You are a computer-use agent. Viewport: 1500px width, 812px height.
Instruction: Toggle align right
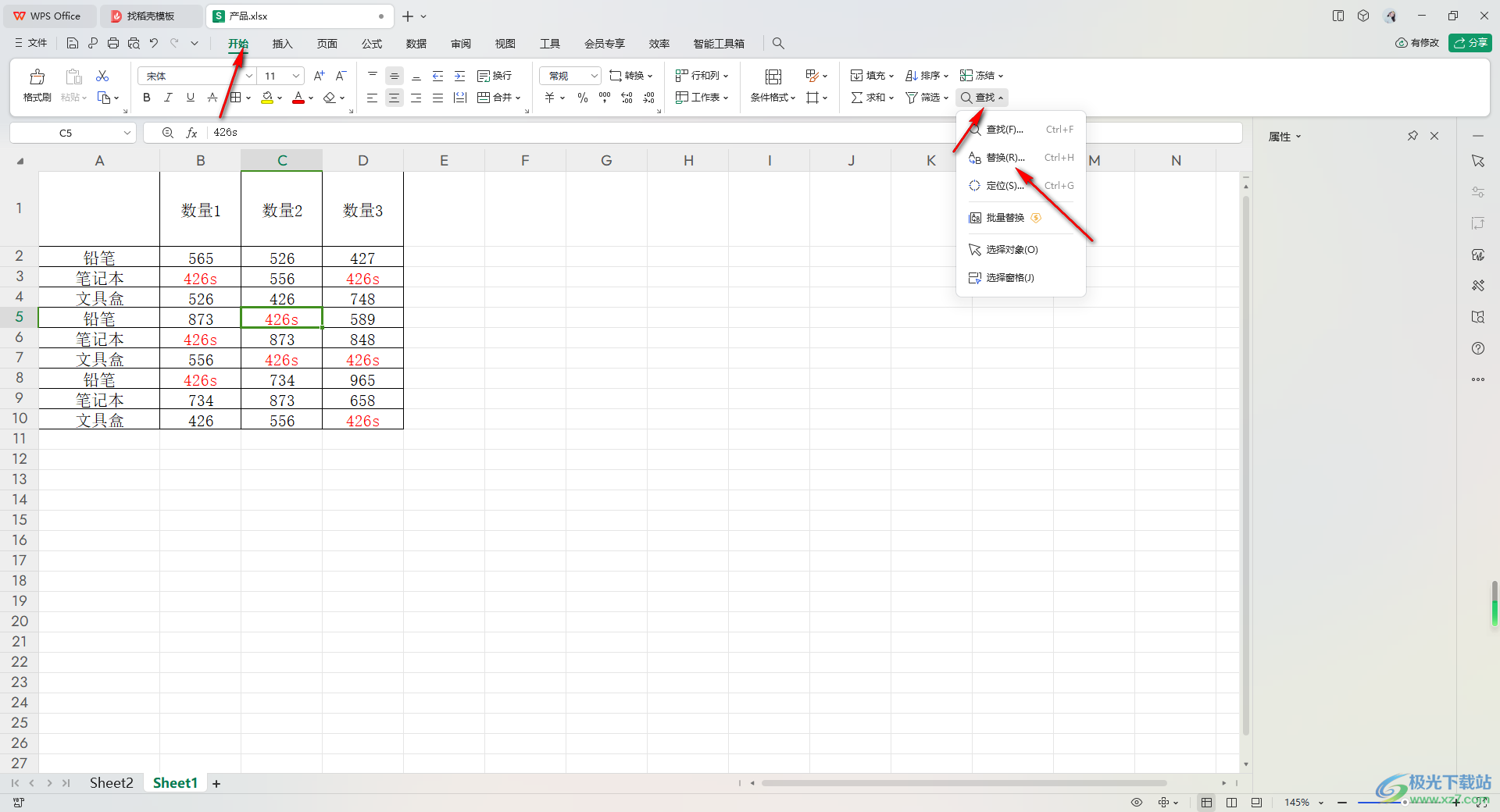pyautogui.click(x=416, y=98)
